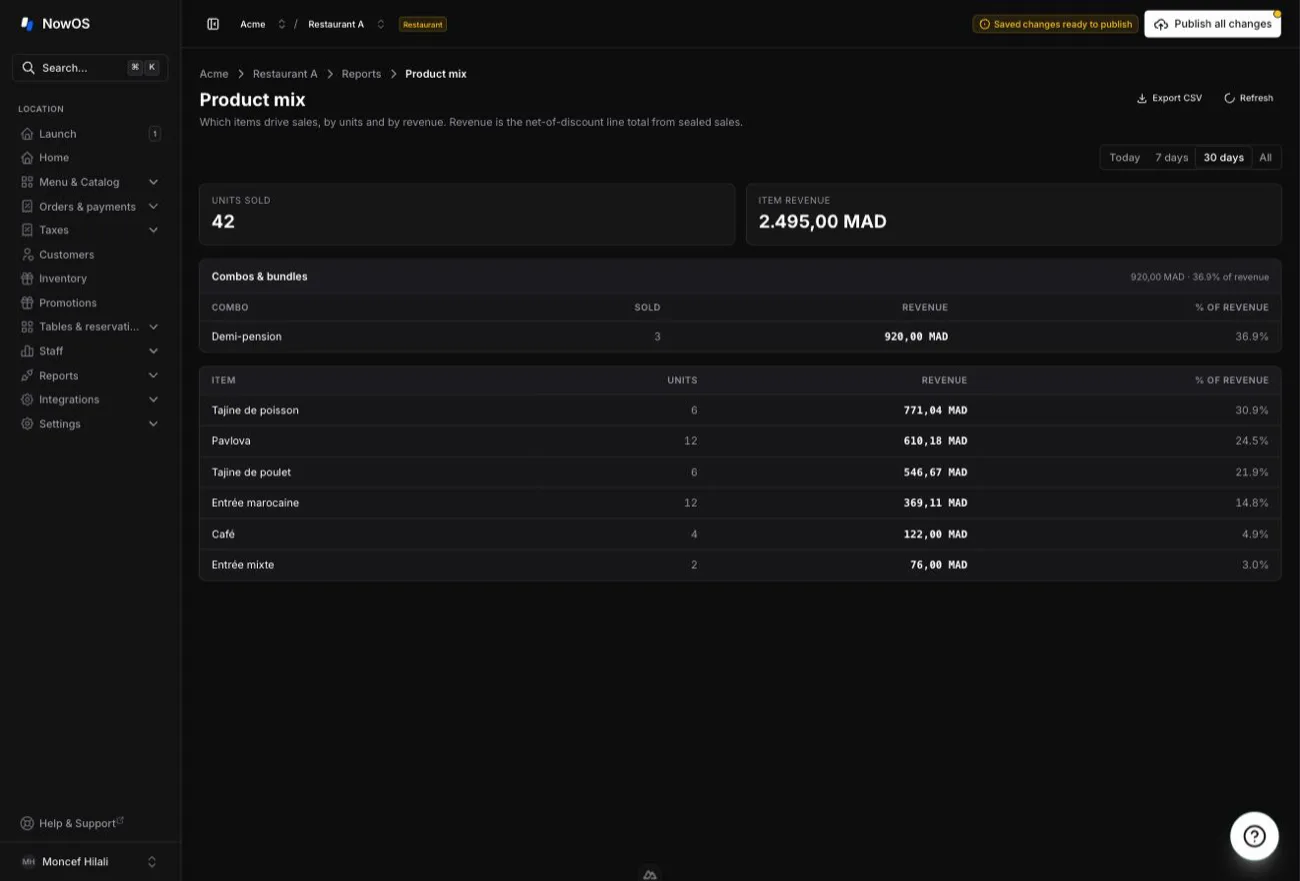Select the 7 days range tab
This screenshot has height=881, width=1300.
[x=1171, y=158]
